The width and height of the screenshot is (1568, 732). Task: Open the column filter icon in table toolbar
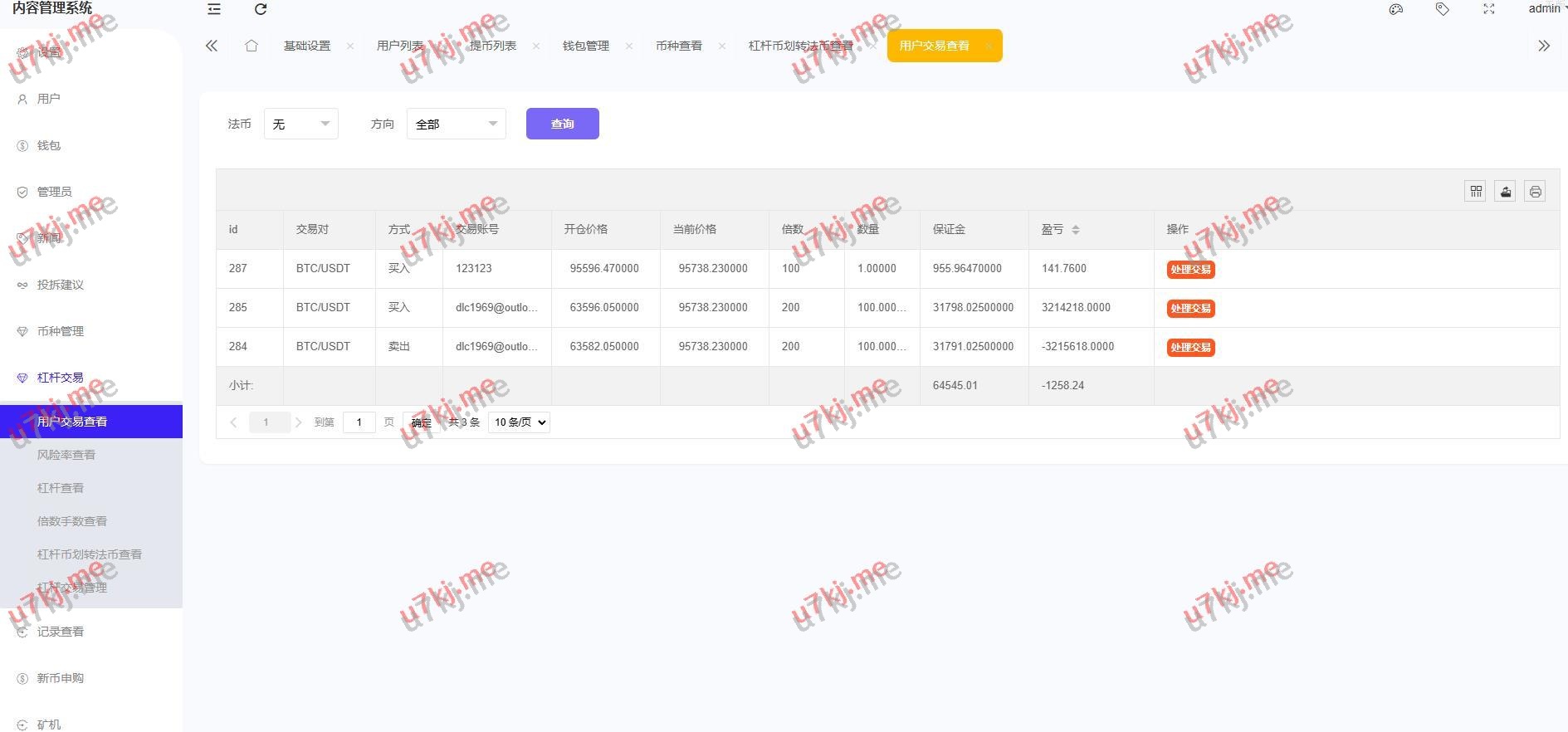[x=1476, y=192]
